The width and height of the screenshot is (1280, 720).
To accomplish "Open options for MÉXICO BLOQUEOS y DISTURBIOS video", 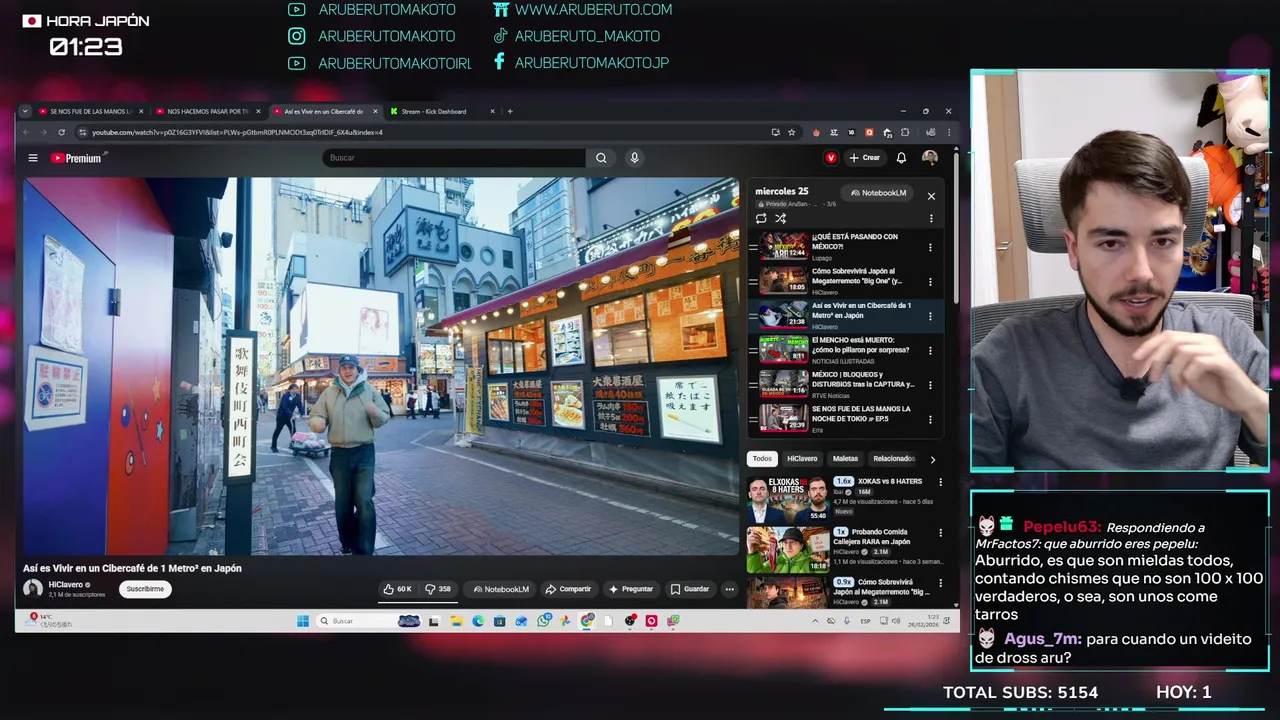I will [930, 385].
